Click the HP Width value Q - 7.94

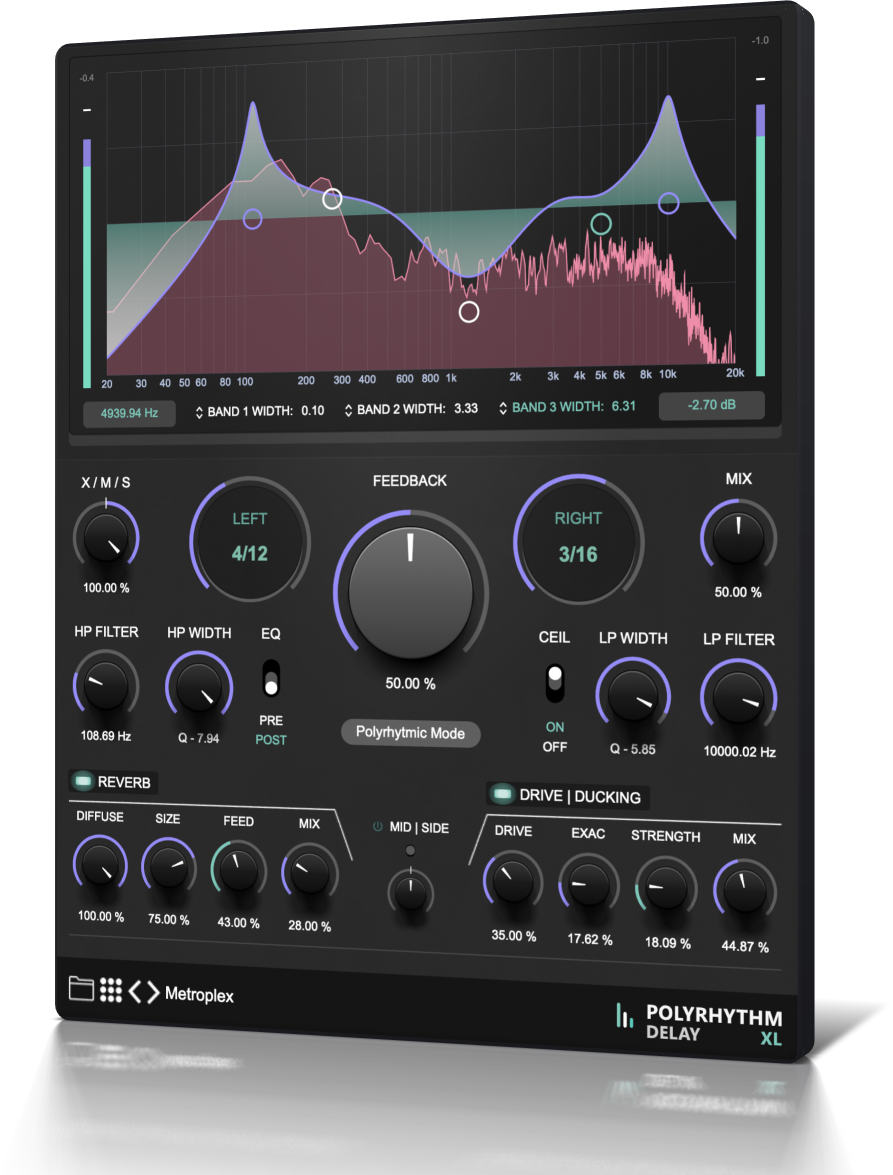click(x=199, y=738)
